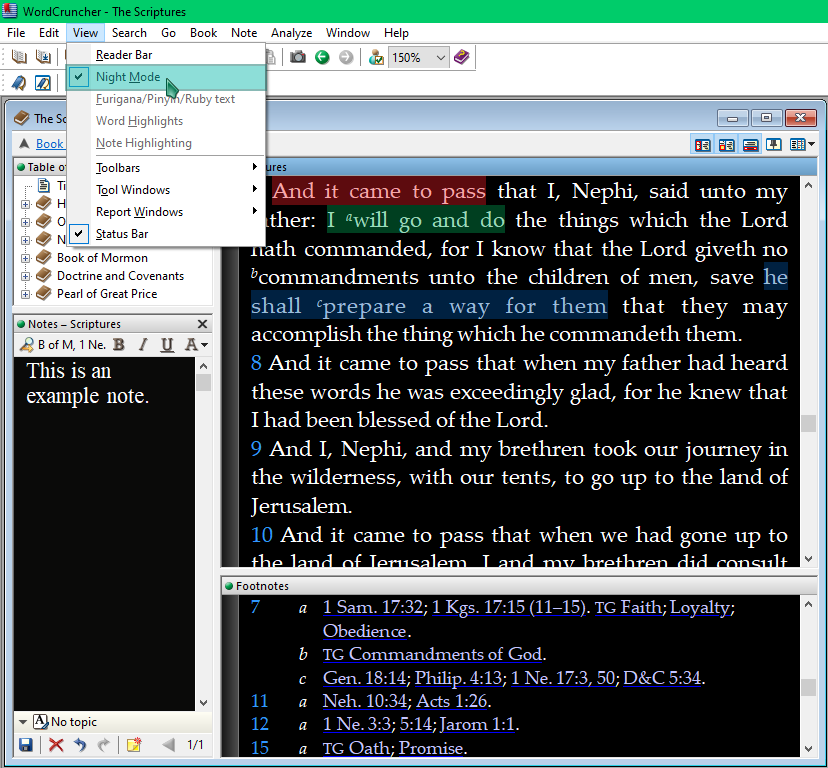The image size is (828, 768).
Task: Click the notes pane scroll down arrow
Action: (203, 703)
